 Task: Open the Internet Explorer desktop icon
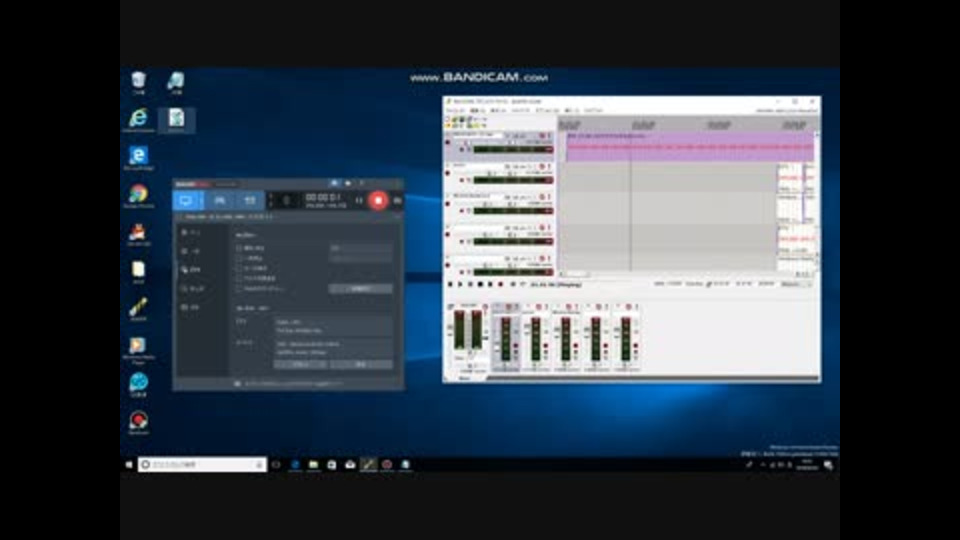coord(139,120)
